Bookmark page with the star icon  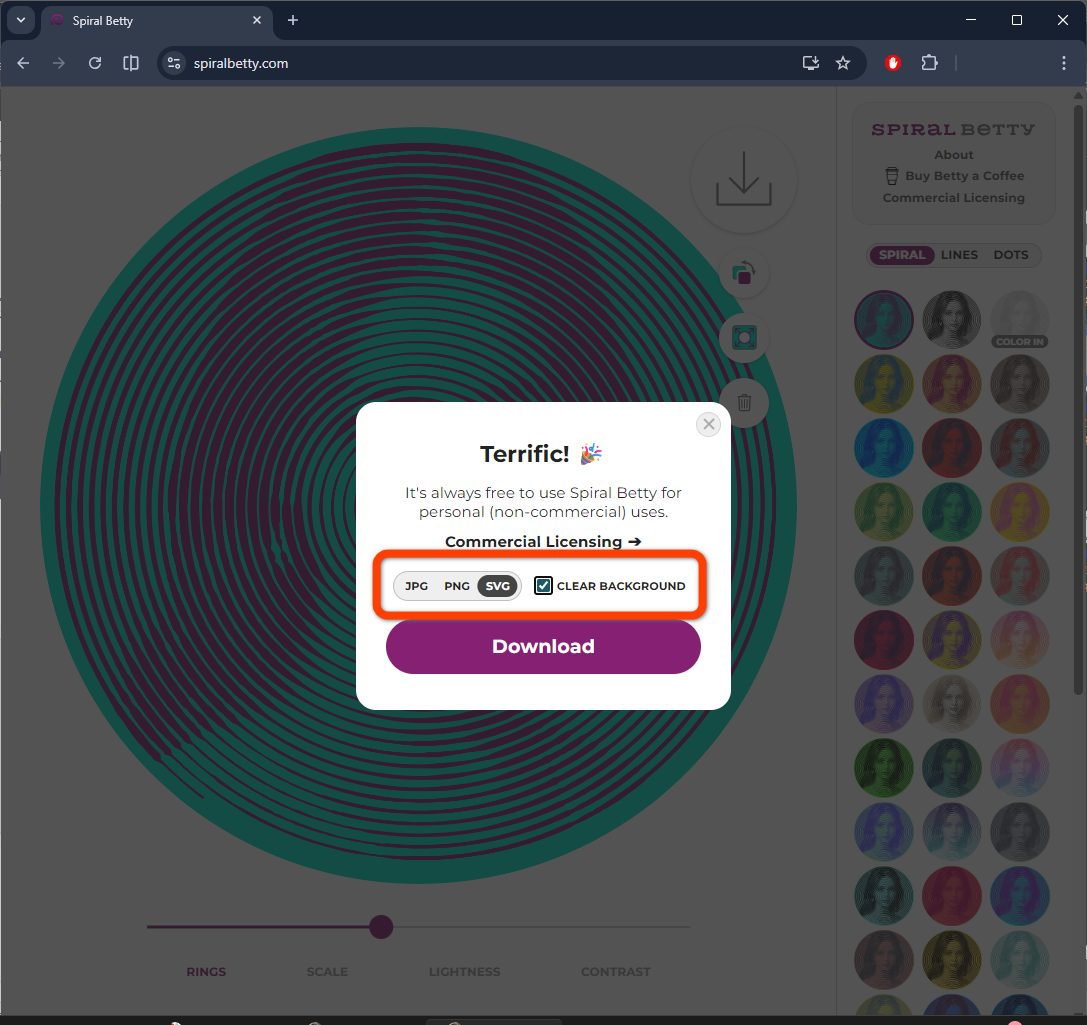[x=842, y=63]
